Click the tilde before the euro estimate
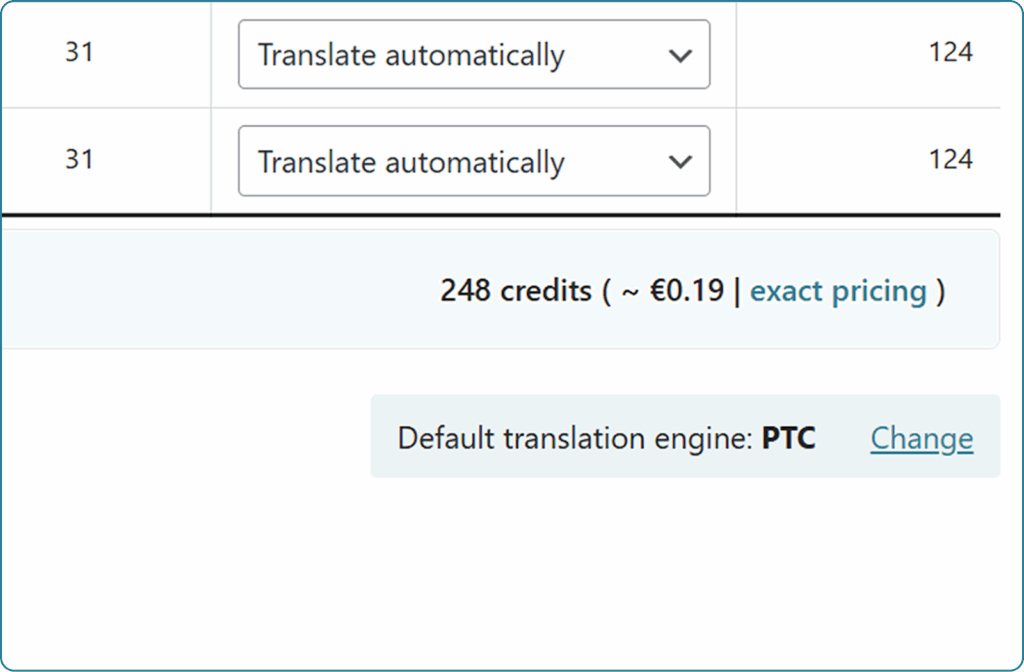Image resolution: width=1024 pixels, height=672 pixels. pos(631,291)
